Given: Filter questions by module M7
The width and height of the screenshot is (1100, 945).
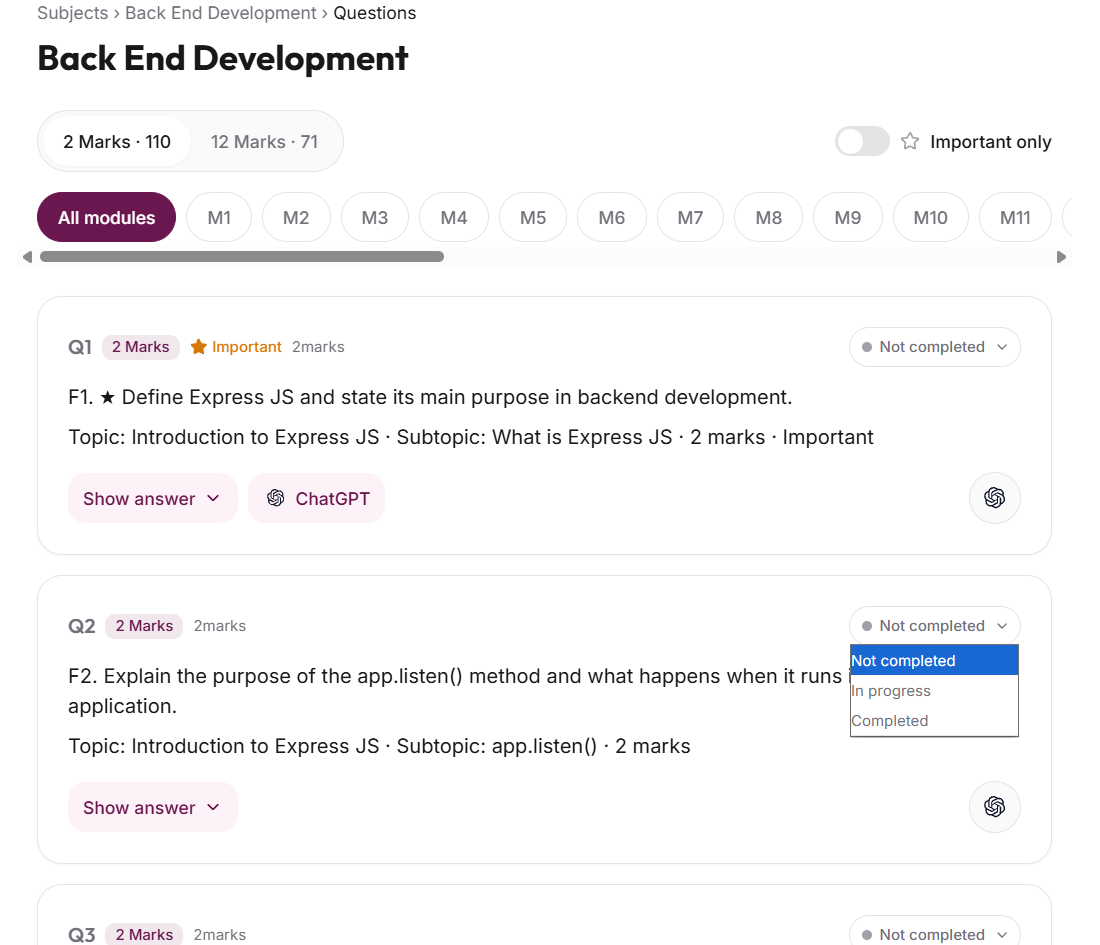Looking at the screenshot, I should click(690, 217).
